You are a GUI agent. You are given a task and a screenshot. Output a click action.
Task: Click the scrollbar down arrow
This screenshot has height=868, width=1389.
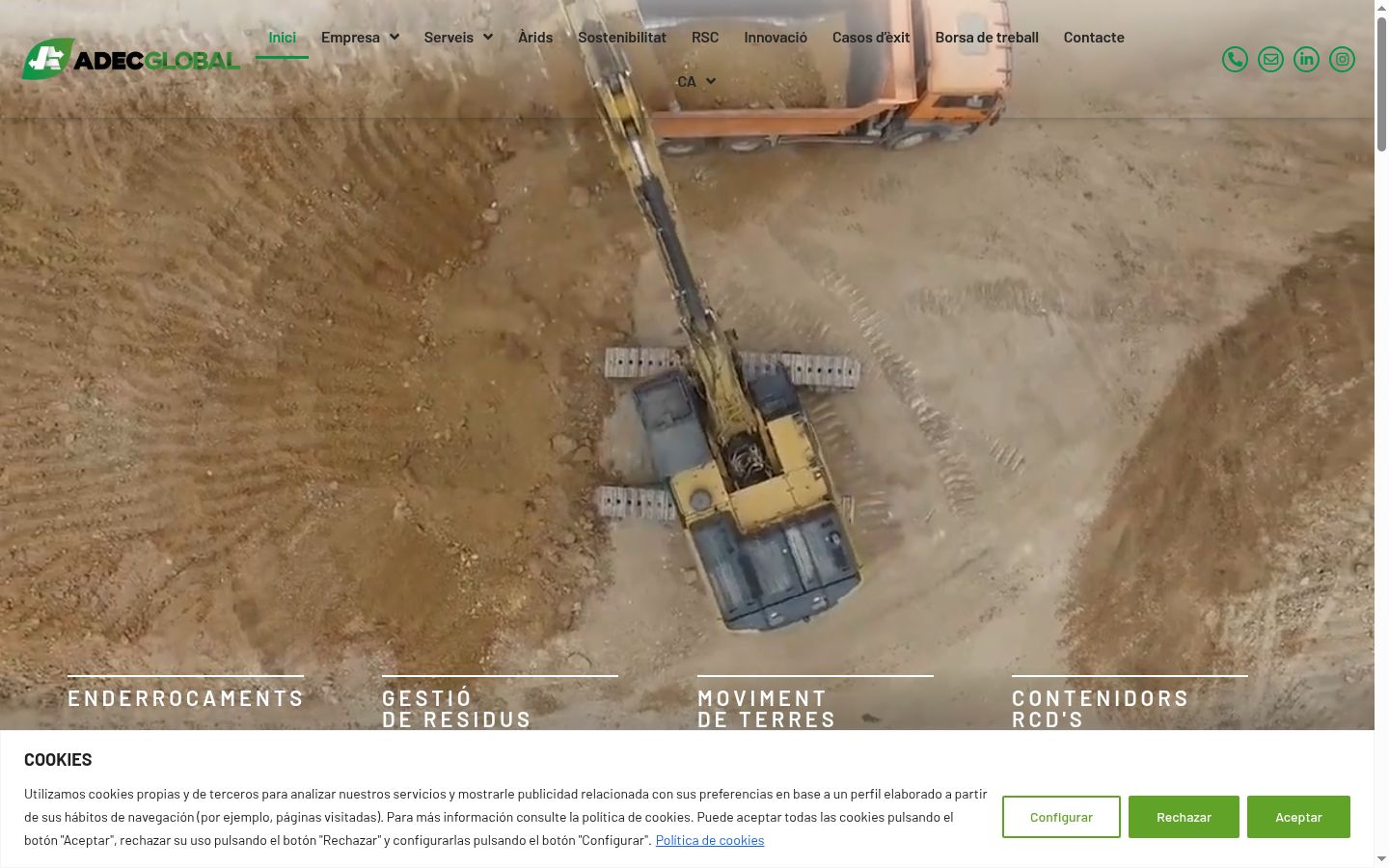[x=1381, y=858]
